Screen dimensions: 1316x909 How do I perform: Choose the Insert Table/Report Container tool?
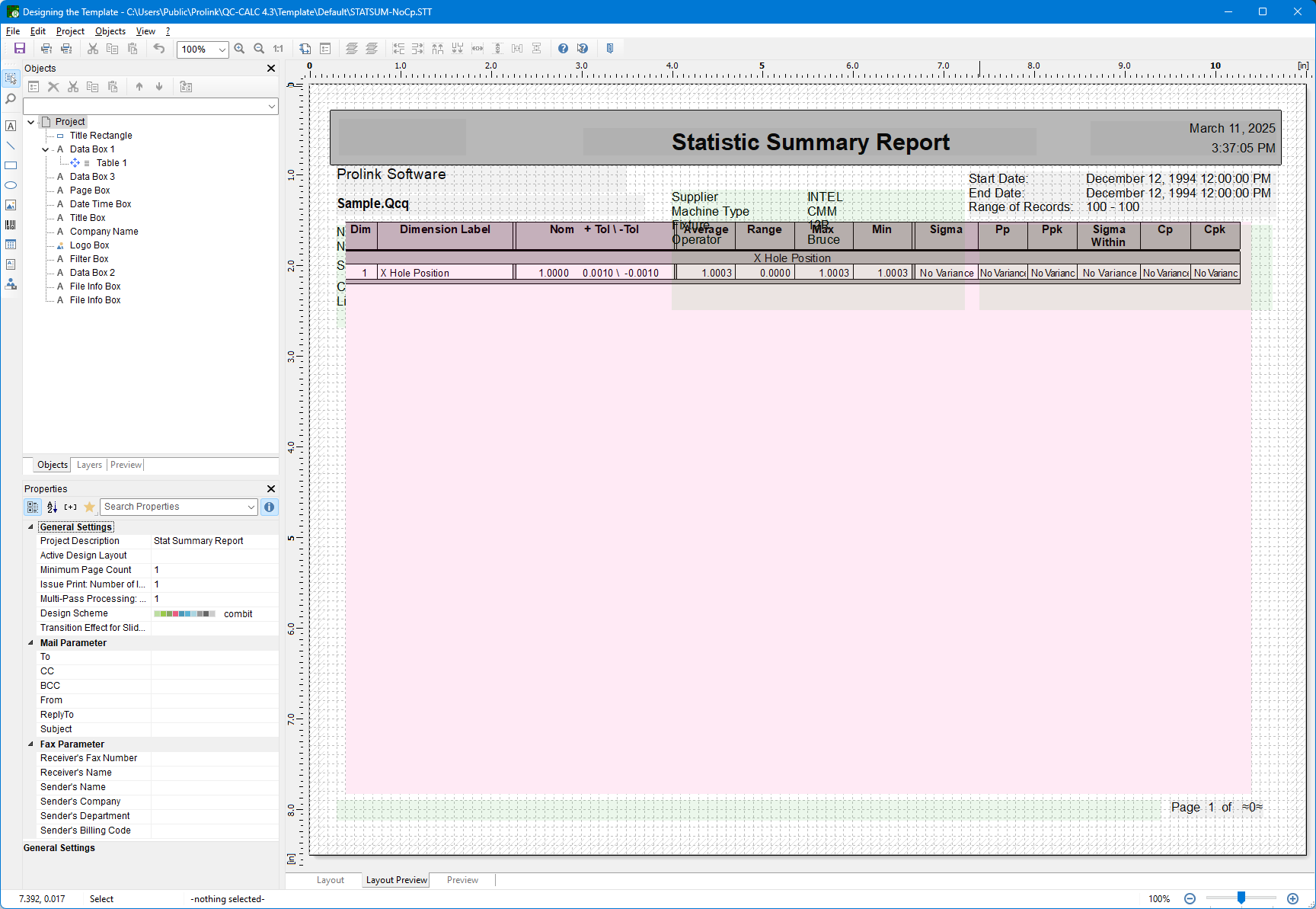click(11, 245)
